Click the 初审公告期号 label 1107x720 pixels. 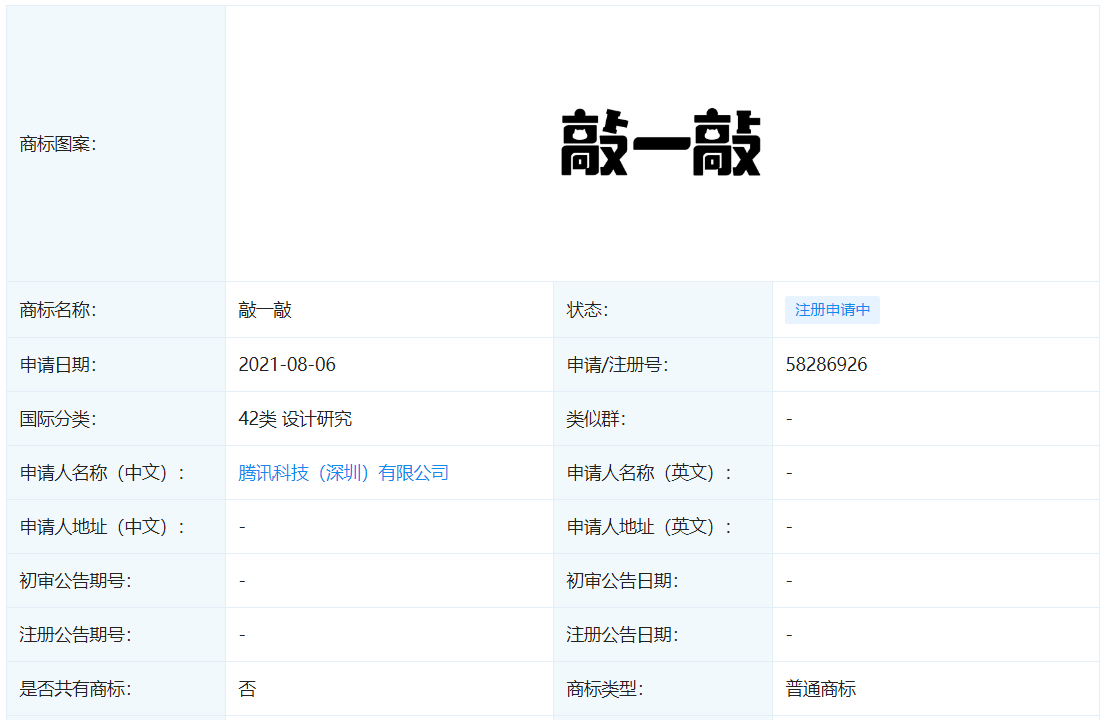[x=76, y=581]
